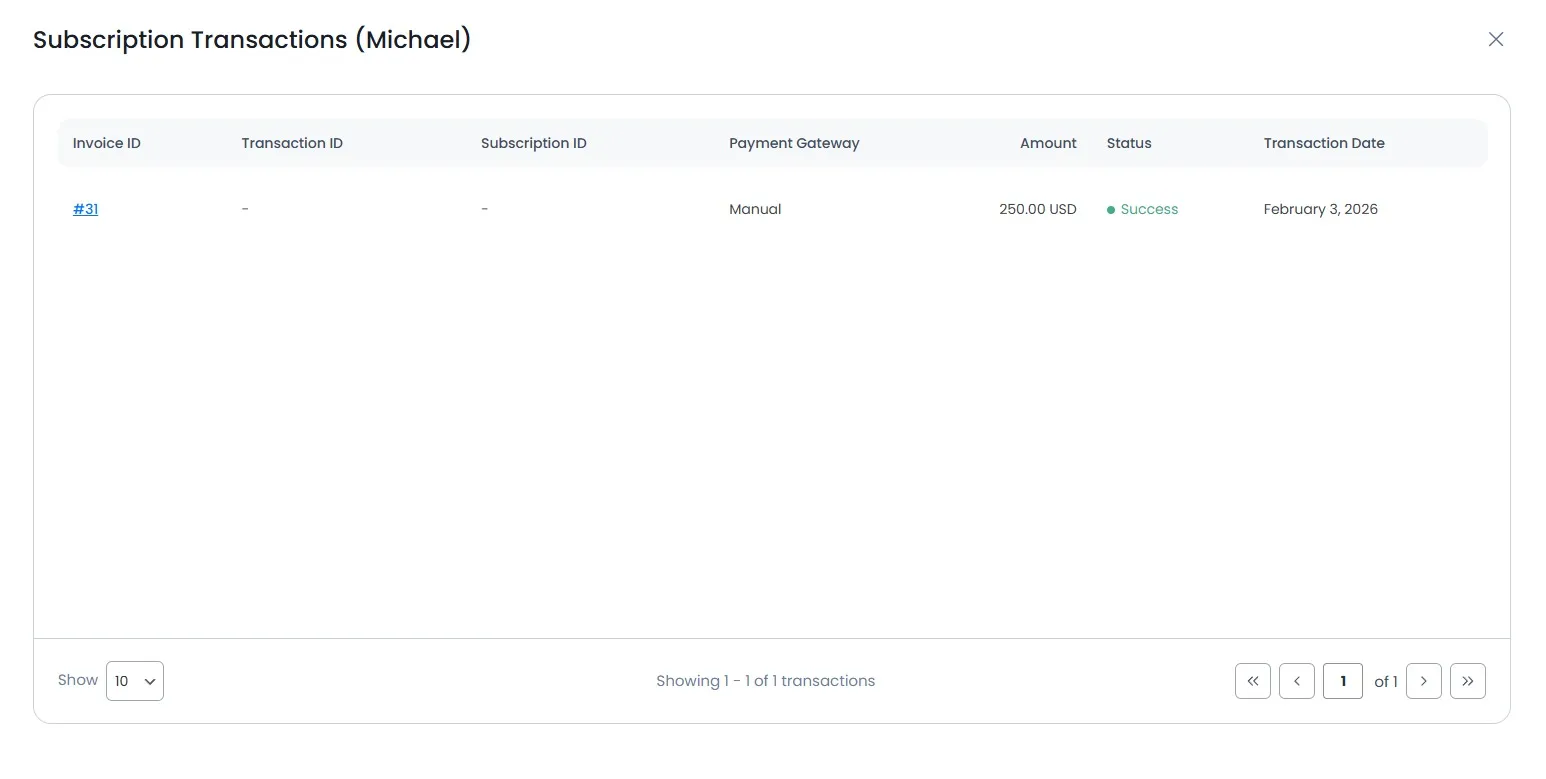This screenshot has width=1546, height=779.
Task: Select the Amount column header
Action: point(1048,143)
